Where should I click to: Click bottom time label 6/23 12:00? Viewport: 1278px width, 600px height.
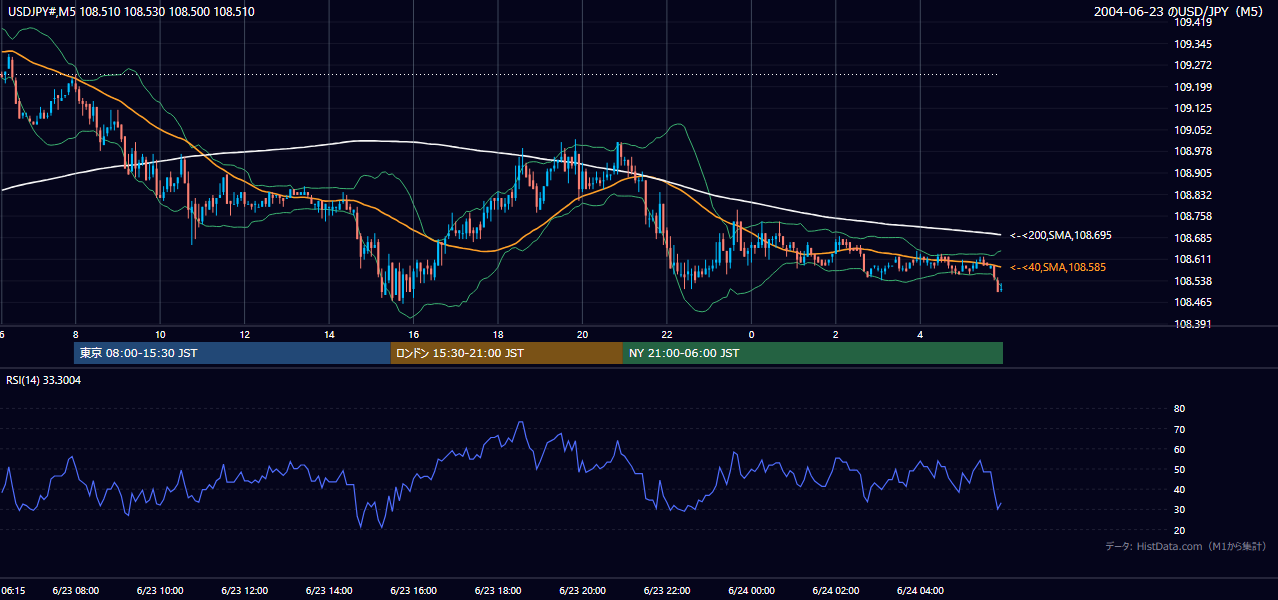tap(245, 591)
